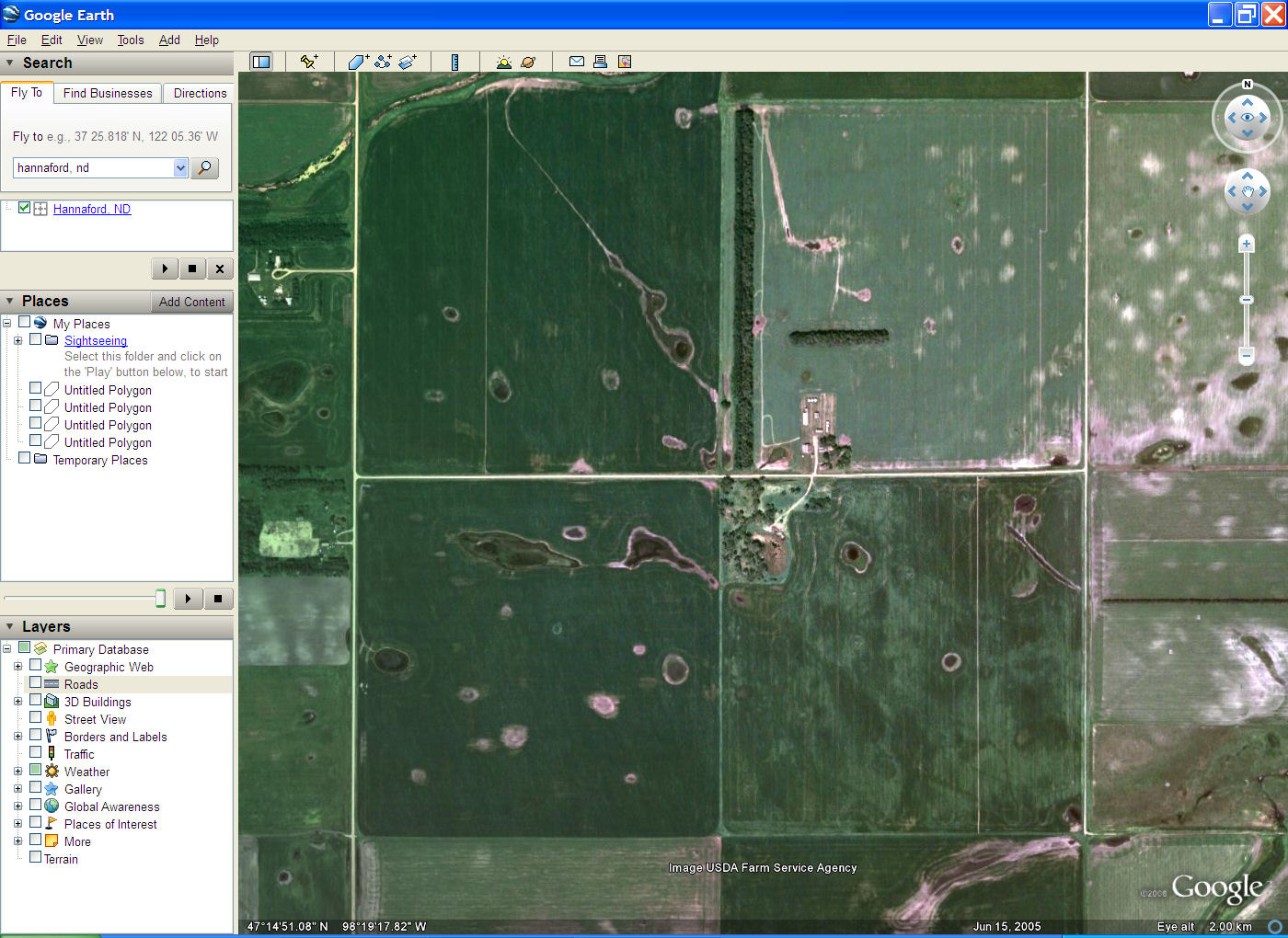Screen dimensions: 1288x938
Task: Open the View menu
Action: point(90,40)
